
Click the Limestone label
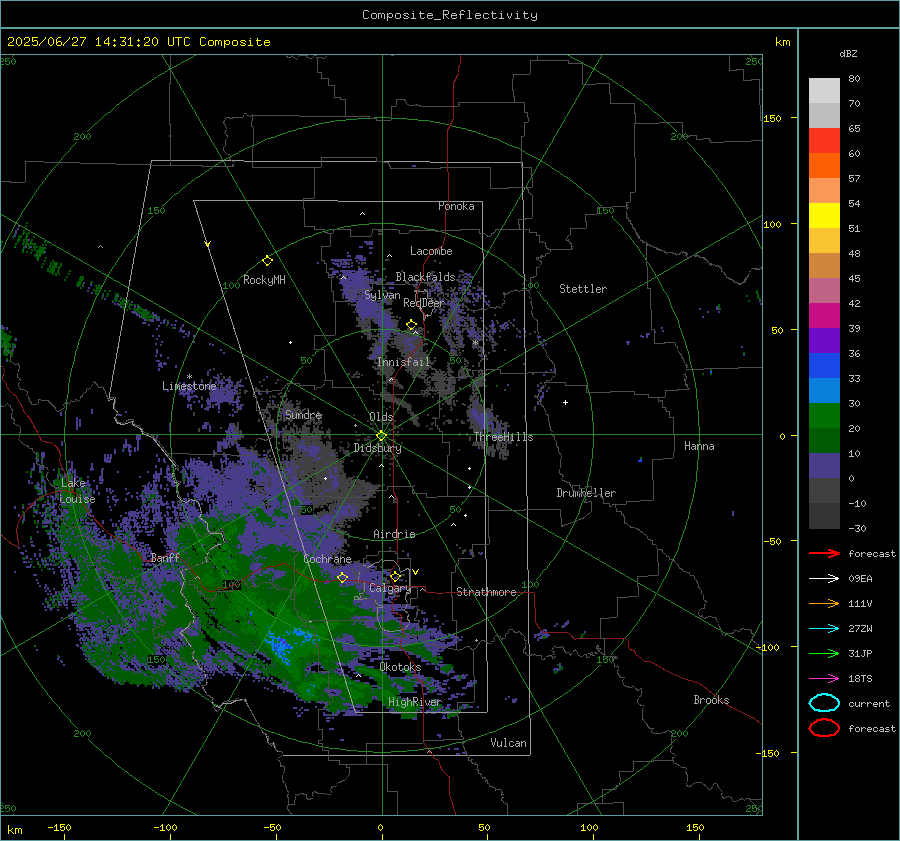189,386
